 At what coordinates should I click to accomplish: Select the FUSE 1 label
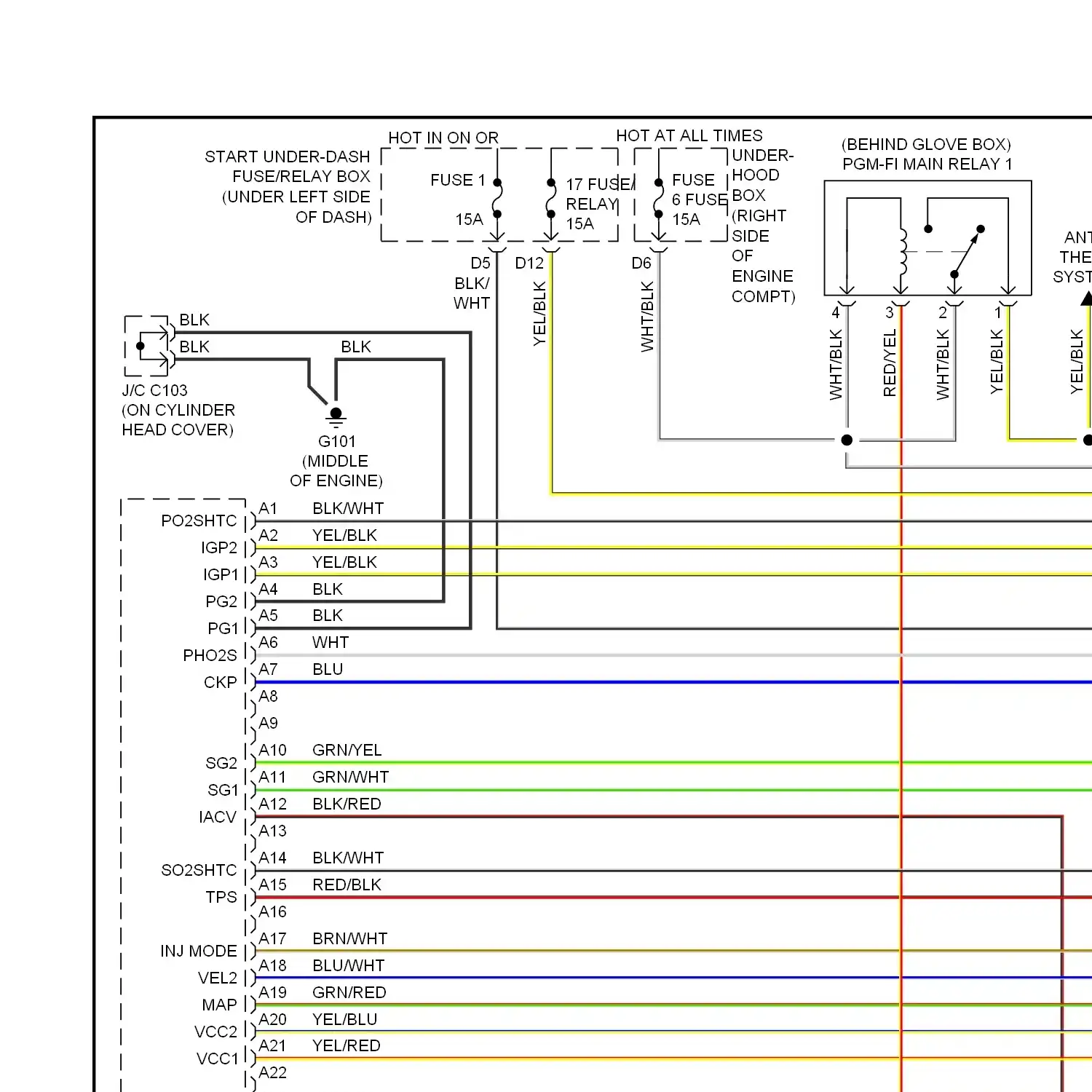point(457,180)
